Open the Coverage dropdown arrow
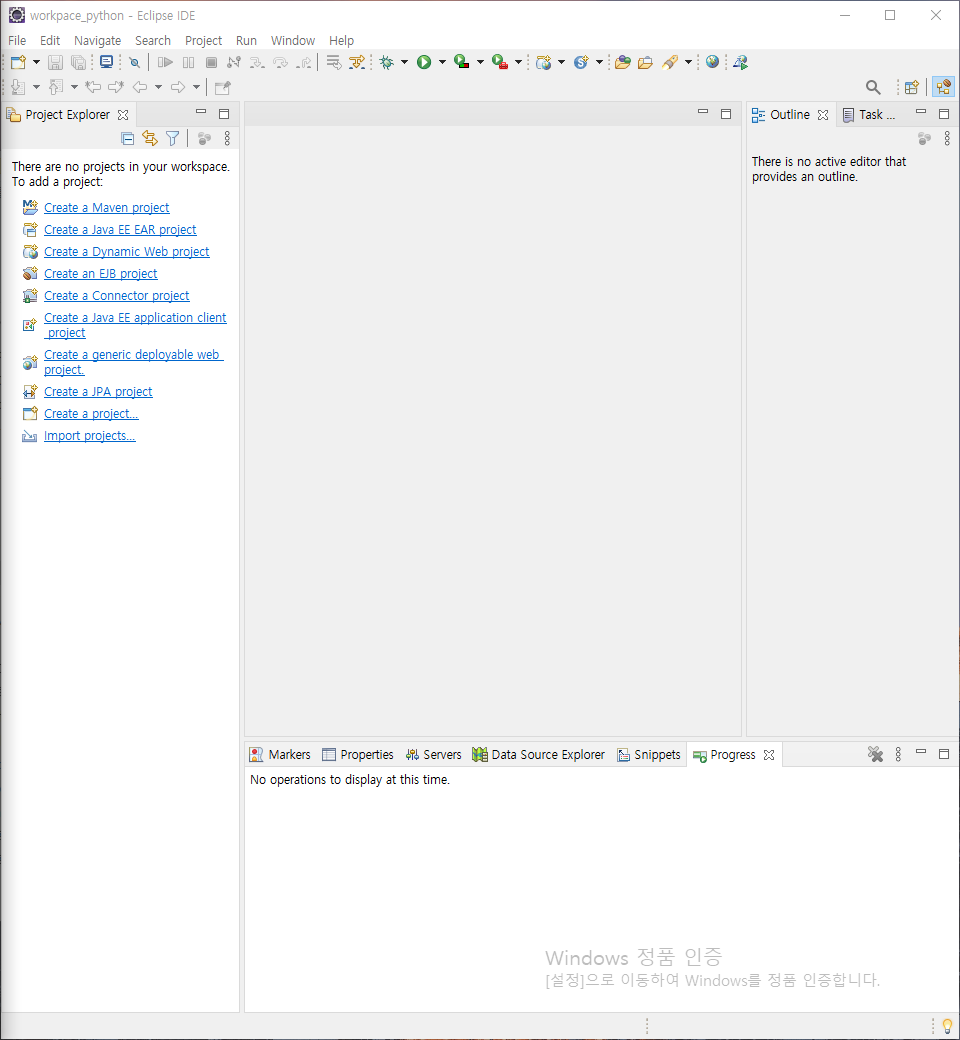The width and height of the screenshot is (960, 1040). 480,62
